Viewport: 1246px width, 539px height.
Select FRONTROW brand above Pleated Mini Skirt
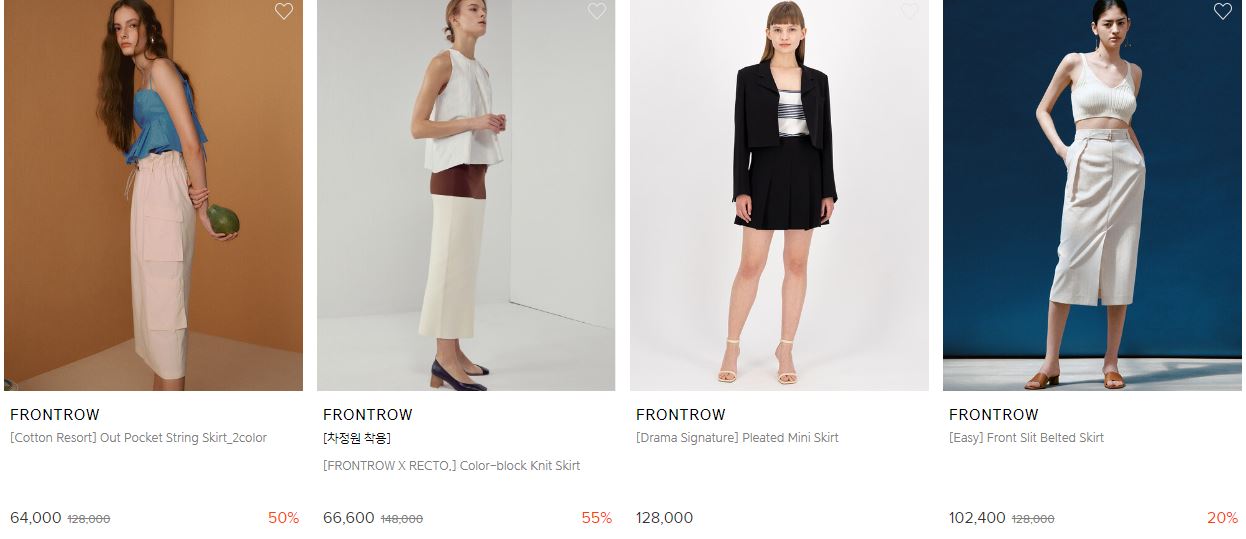[681, 415]
